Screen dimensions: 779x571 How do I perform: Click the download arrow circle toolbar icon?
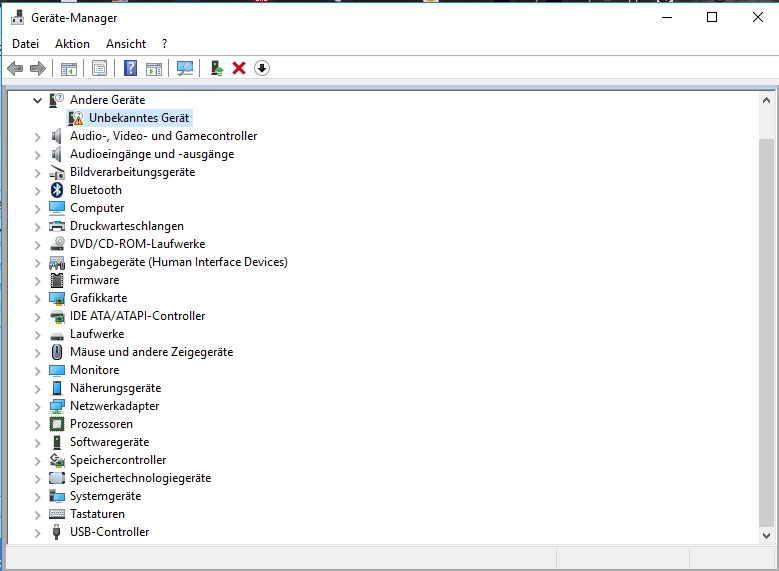click(x=262, y=68)
